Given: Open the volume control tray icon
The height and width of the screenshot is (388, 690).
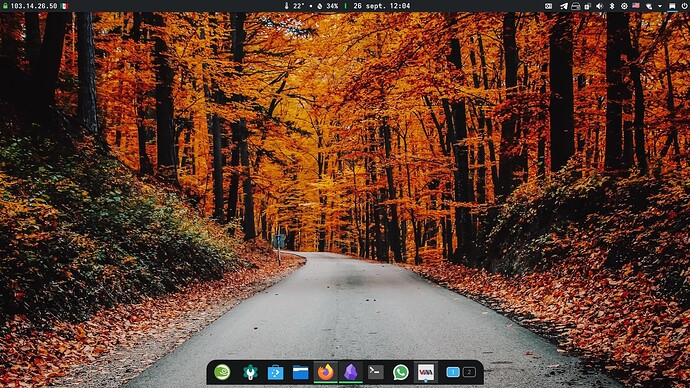Looking at the screenshot, I should tap(599, 6).
